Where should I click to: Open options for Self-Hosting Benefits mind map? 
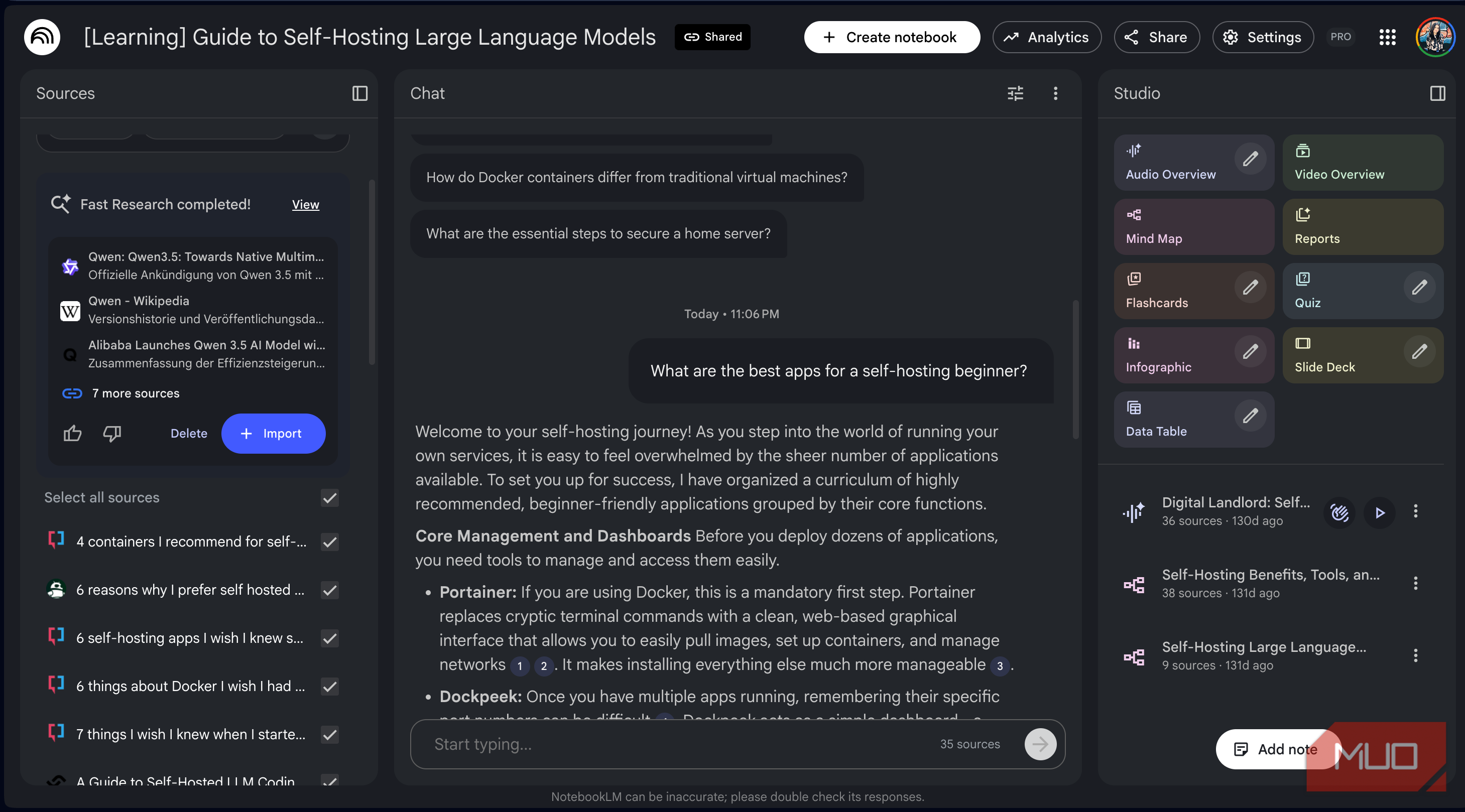click(1415, 583)
